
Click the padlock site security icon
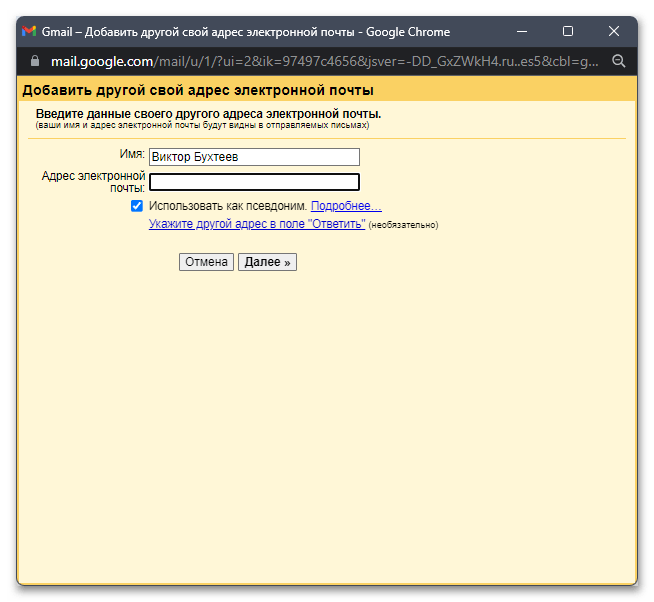(35, 61)
